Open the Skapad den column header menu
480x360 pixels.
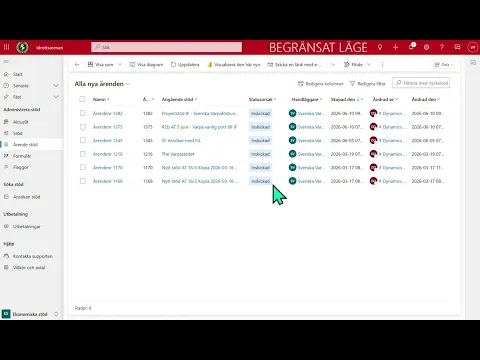pos(347,99)
